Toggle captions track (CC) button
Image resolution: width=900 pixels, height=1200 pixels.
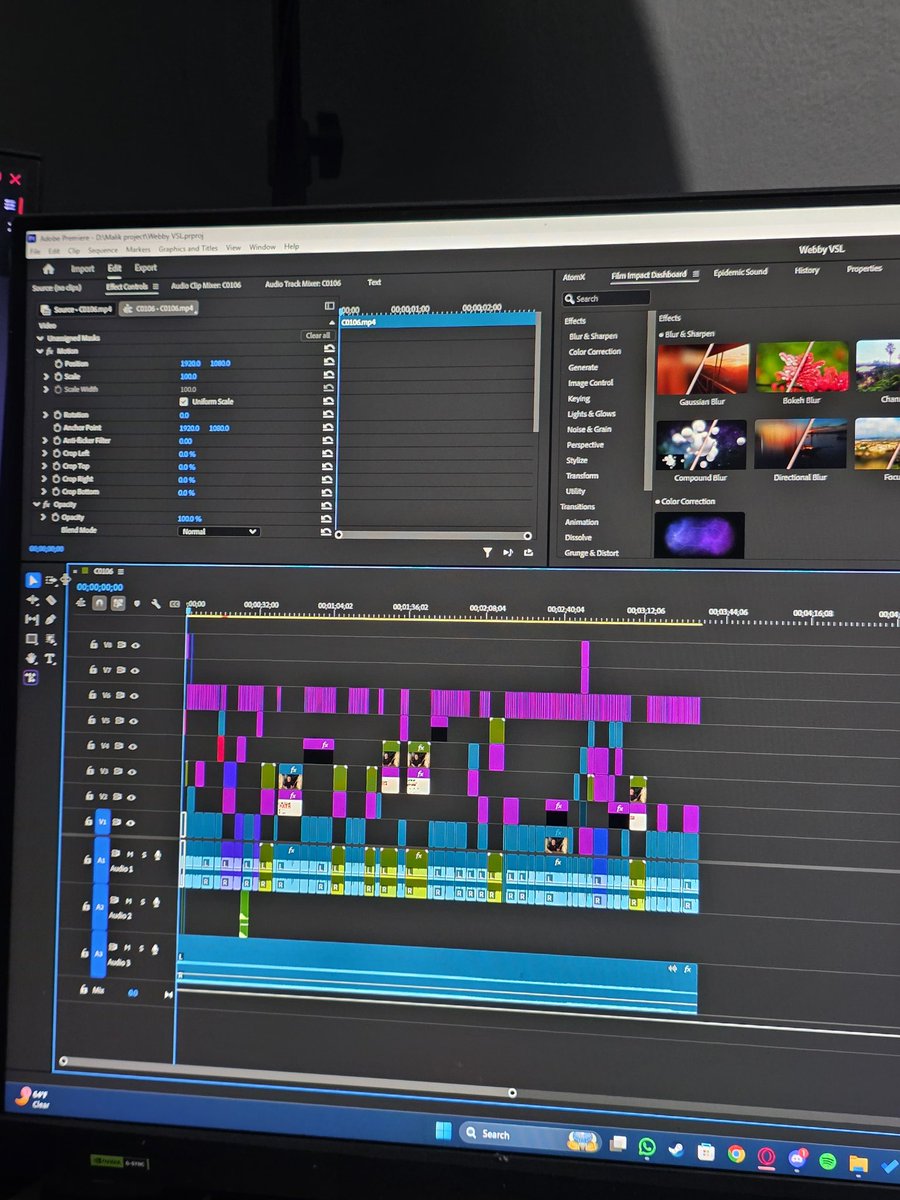pos(174,604)
